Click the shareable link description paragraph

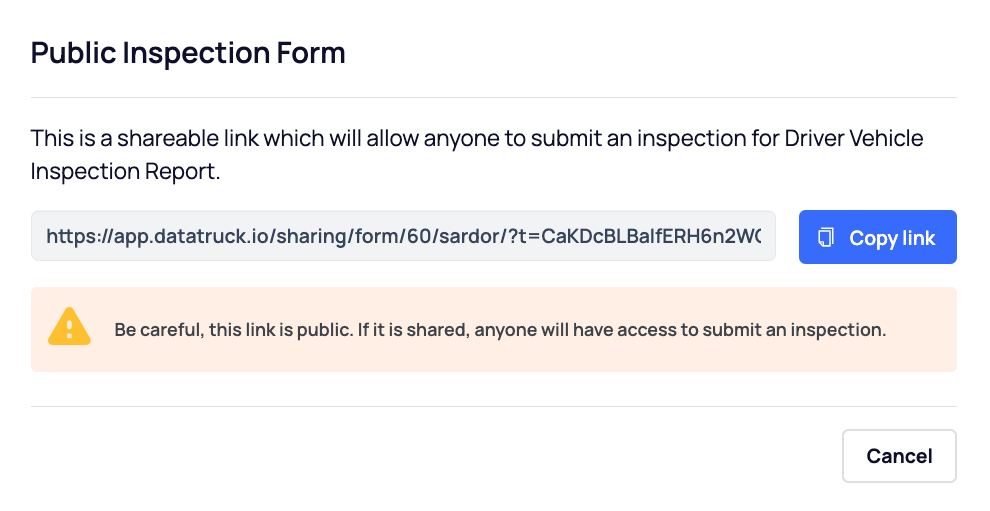click(477, 155)
